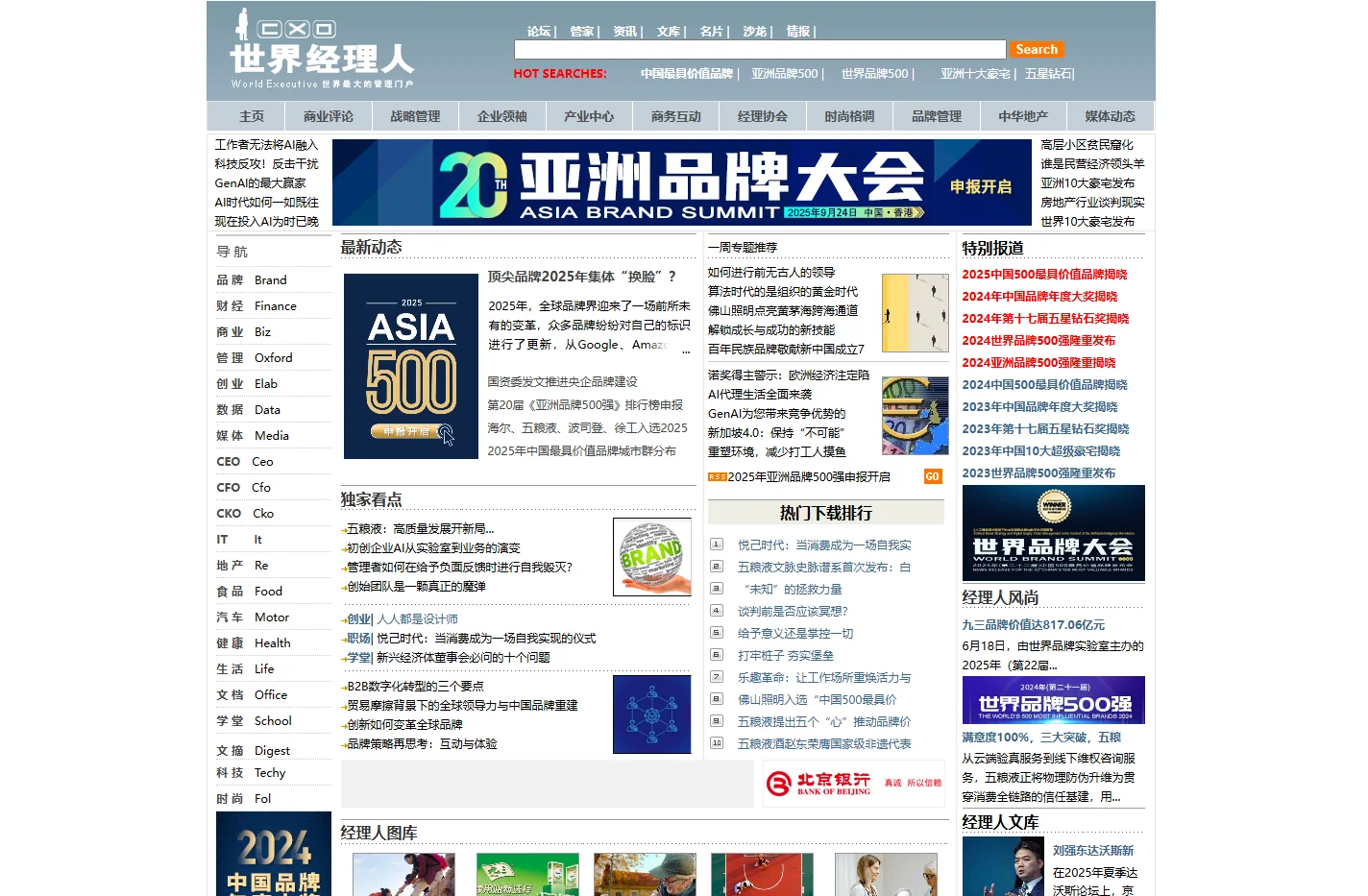The width and height of the screenshot is (1368, 896).
Task: Open sidebar category CEO Ceo
Action: click(x=245, y=461)
